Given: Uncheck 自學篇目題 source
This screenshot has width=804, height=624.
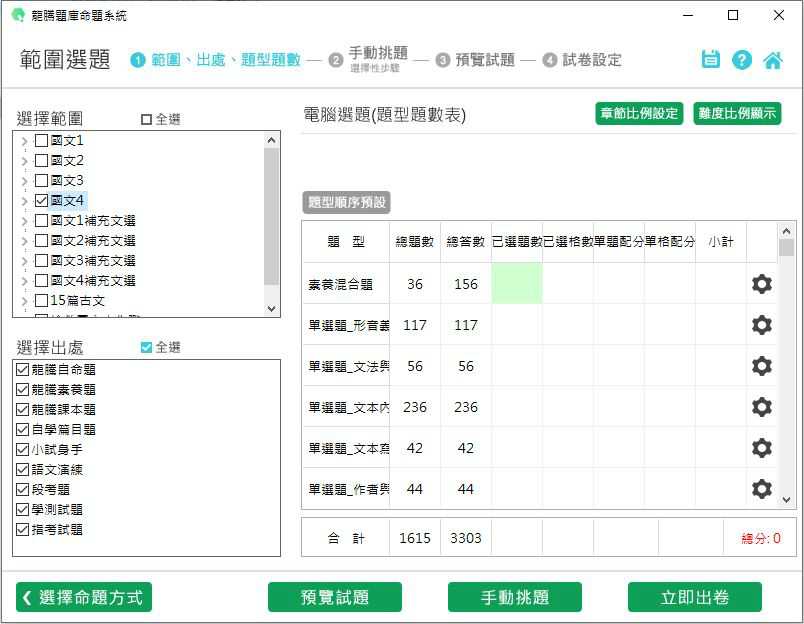Looking at the screenshot, I should click(x=22, y=429).
